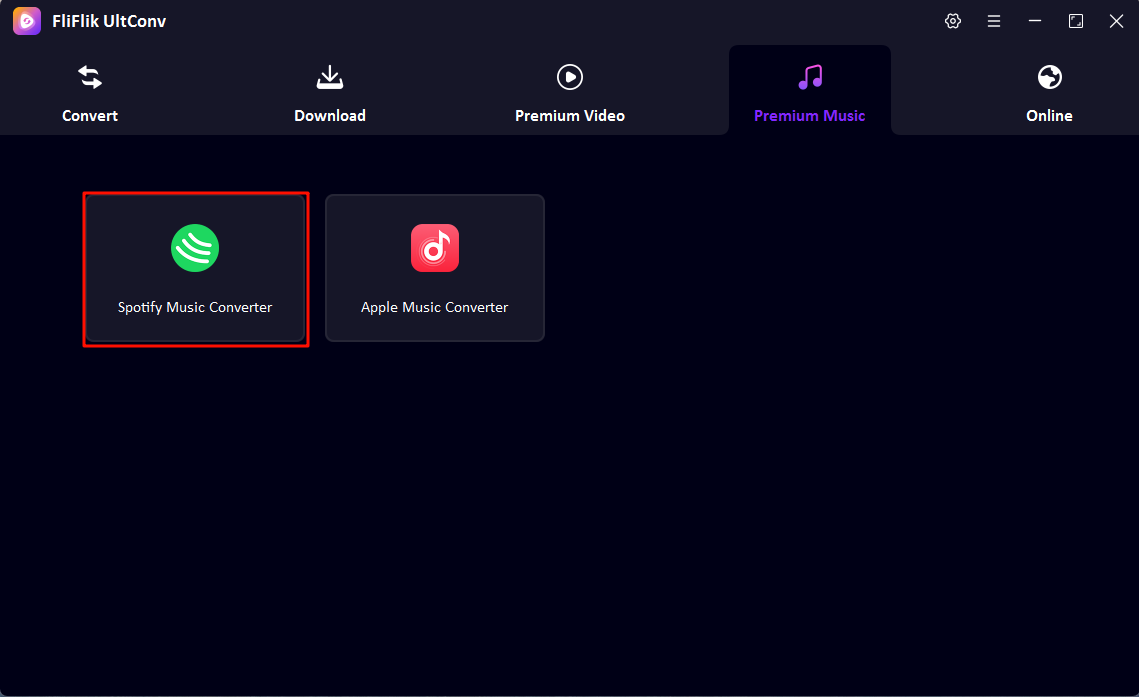Click the Premium Music notes icon
This screenshot has width=1139, height=697.
point(809,76)
